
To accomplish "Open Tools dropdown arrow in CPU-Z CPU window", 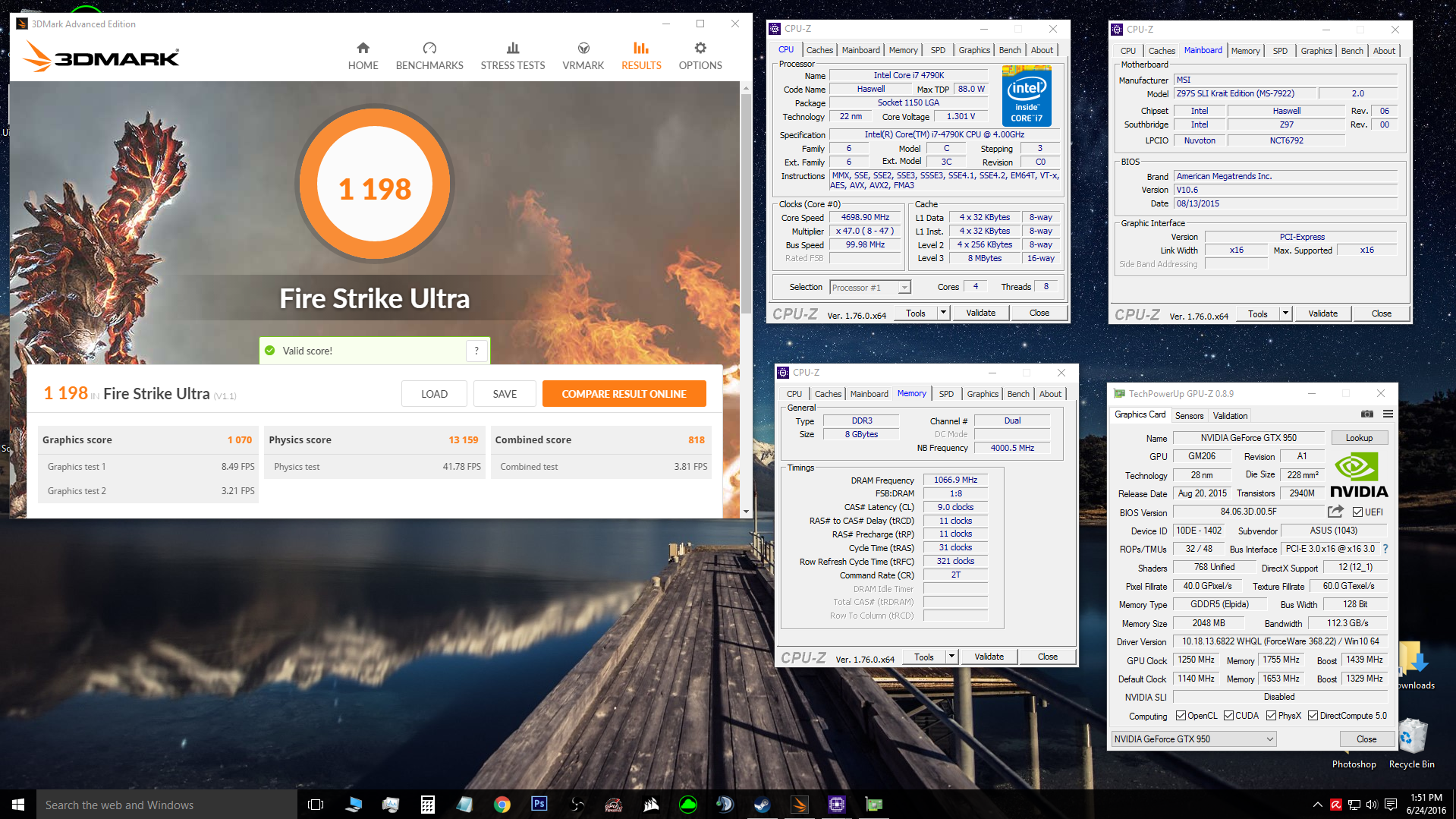I will pos(943,313).
